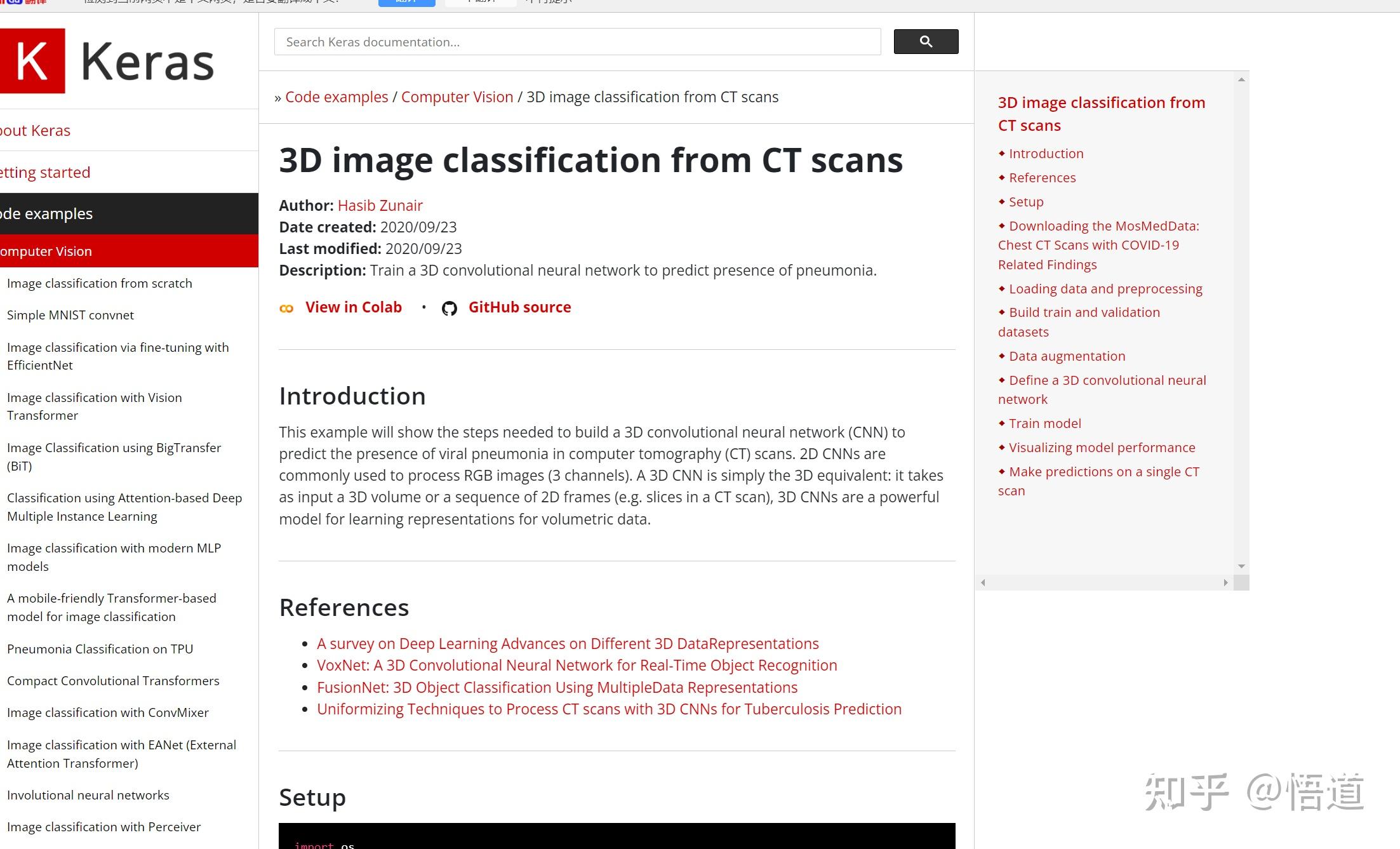This screenshot has height=849, width=1400.
Task: Open Getting started sidebar item
Action: click(x=45, y=173)
